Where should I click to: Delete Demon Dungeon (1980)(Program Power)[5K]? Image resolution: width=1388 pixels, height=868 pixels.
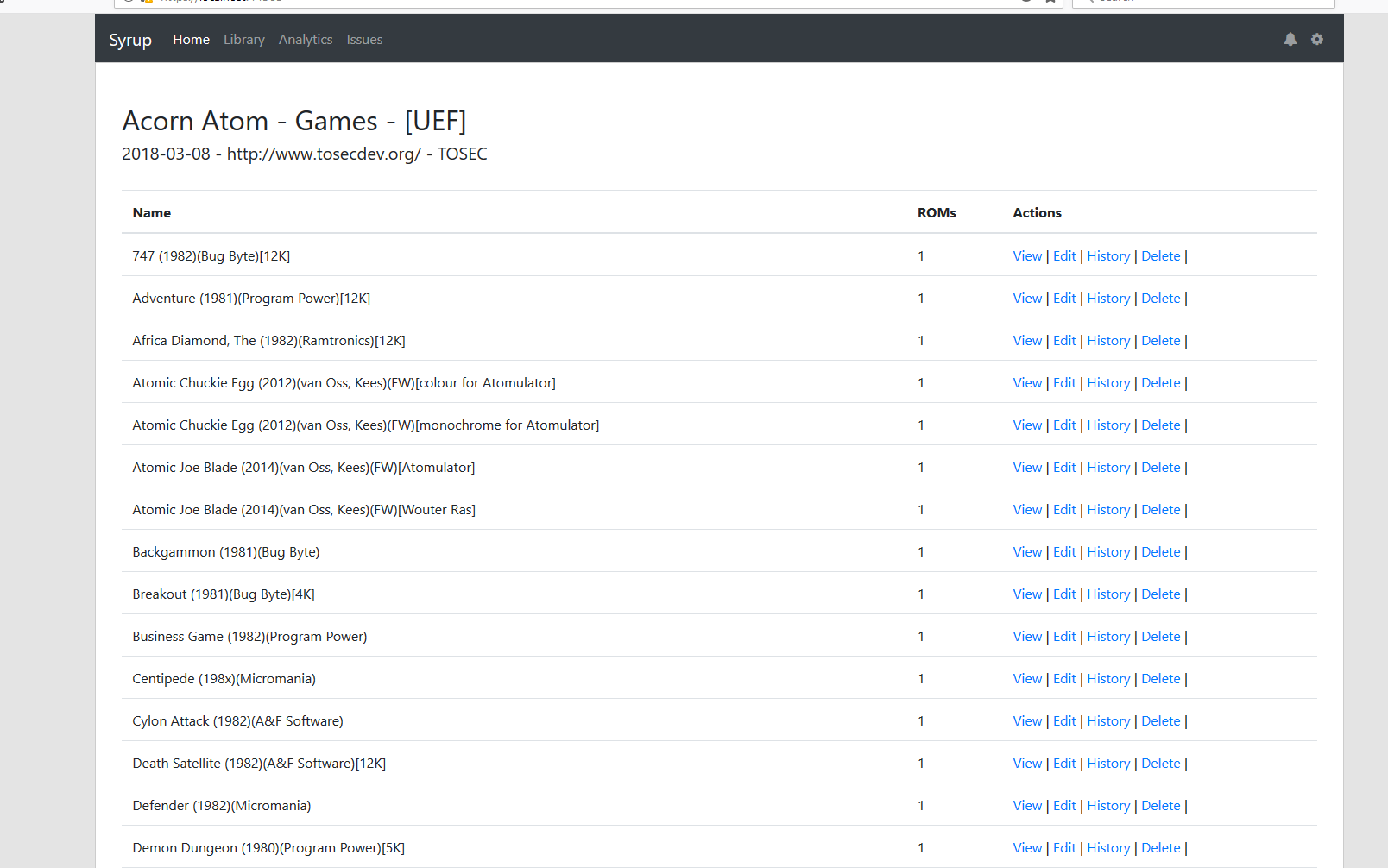click(x=1160, y=848)
